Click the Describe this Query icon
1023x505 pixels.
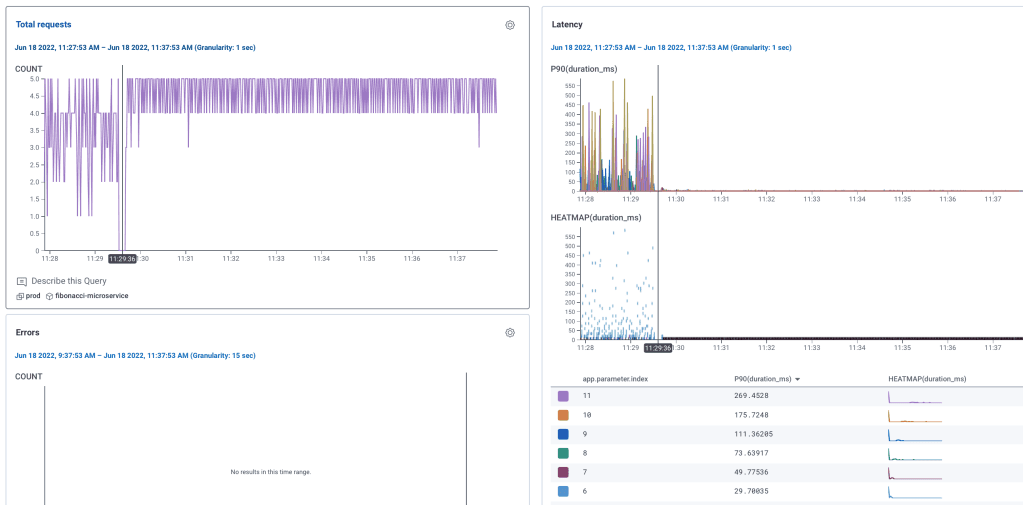click(21, 281)
